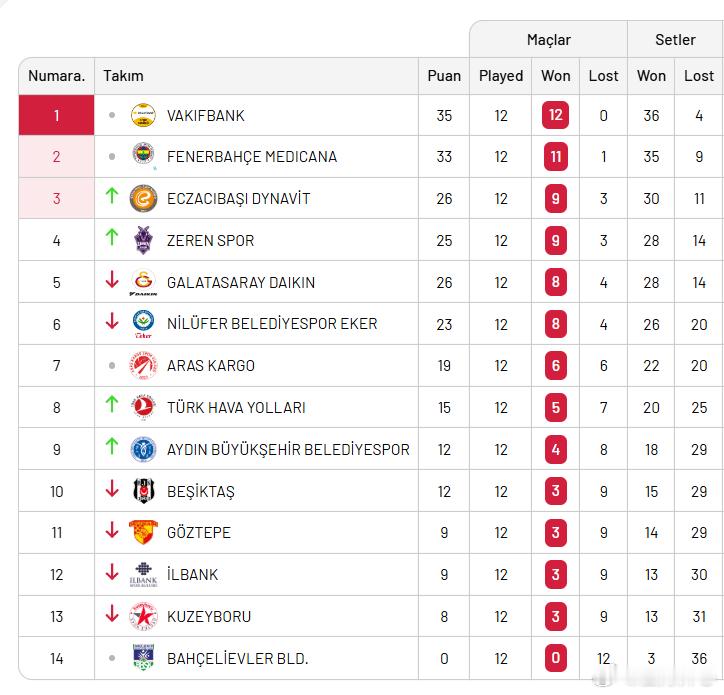Open the ARAS KARGO team link
The width and height of the screenshot is (724, 695).
tap(210, 366)
